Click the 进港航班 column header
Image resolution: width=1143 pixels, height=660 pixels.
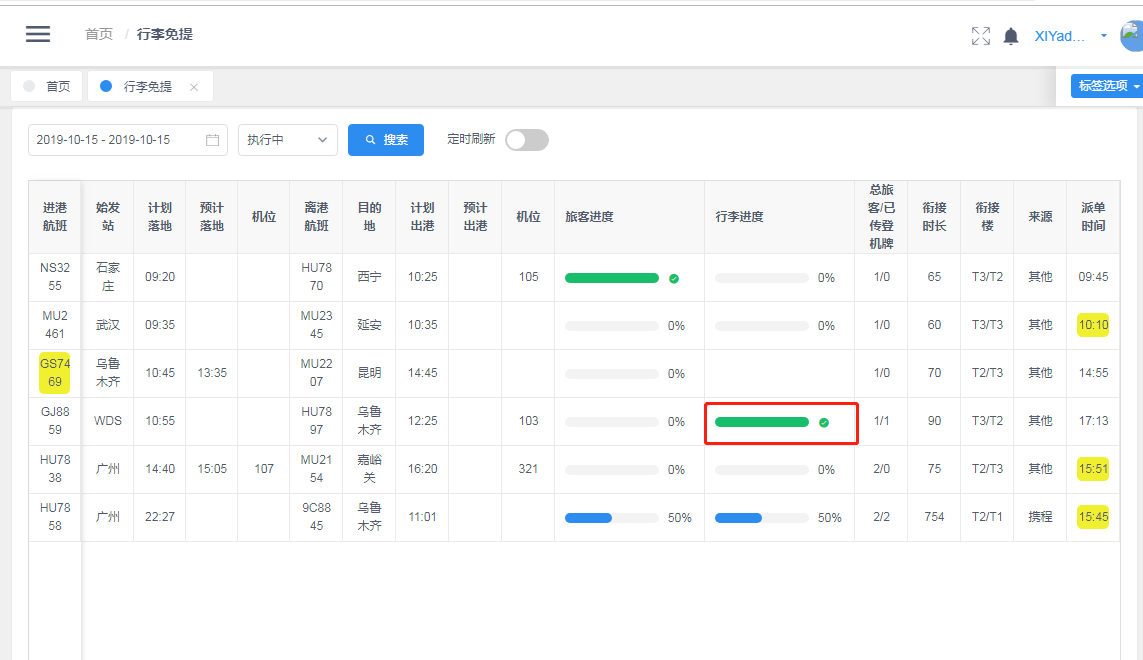click(x=55, y=217)
